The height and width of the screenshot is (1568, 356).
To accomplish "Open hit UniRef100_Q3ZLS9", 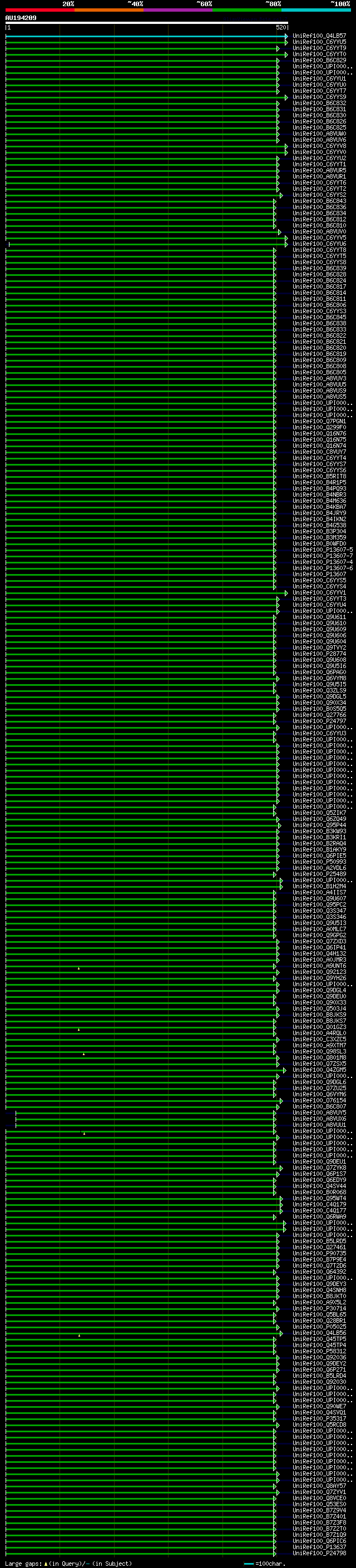I will (x=319, y=690).
